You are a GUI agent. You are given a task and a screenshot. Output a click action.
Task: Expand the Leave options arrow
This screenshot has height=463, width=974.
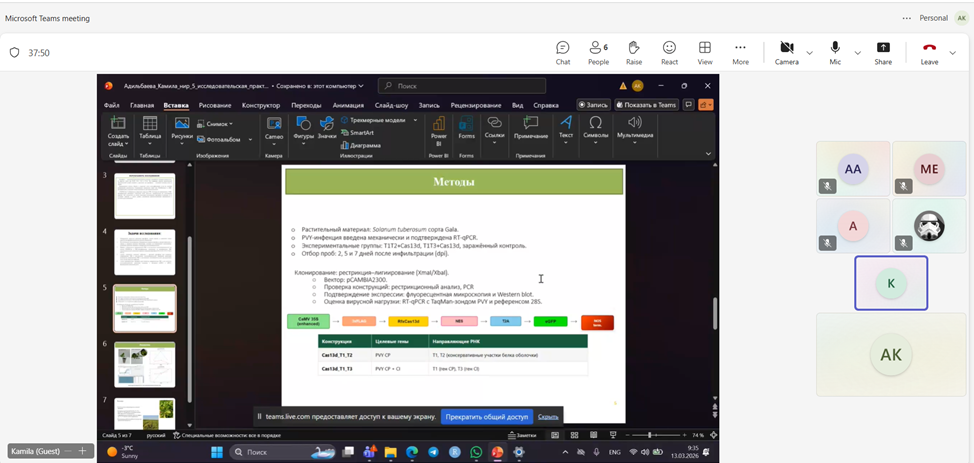[x=953, y=53]
